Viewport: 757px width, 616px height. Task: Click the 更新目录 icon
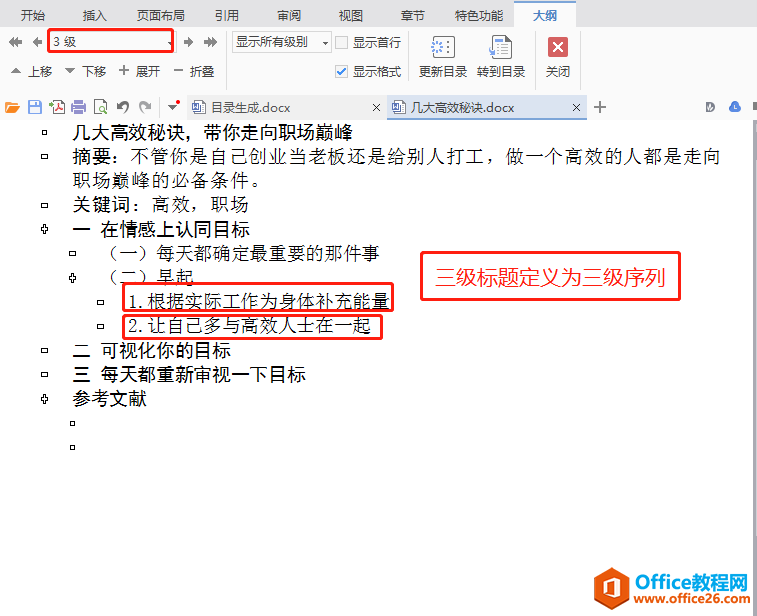(443, 47)
